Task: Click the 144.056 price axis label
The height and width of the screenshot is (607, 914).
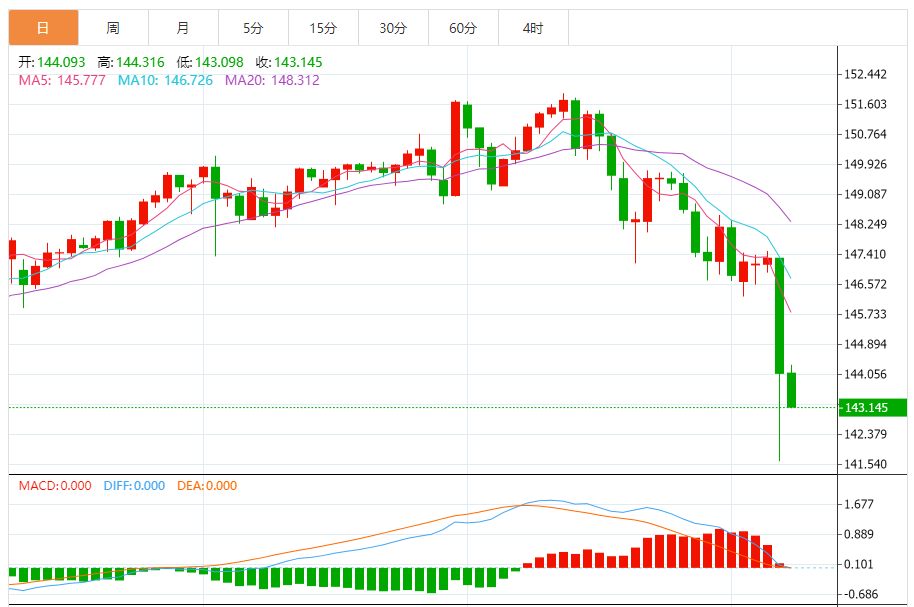Action: (x=865, y=374)
